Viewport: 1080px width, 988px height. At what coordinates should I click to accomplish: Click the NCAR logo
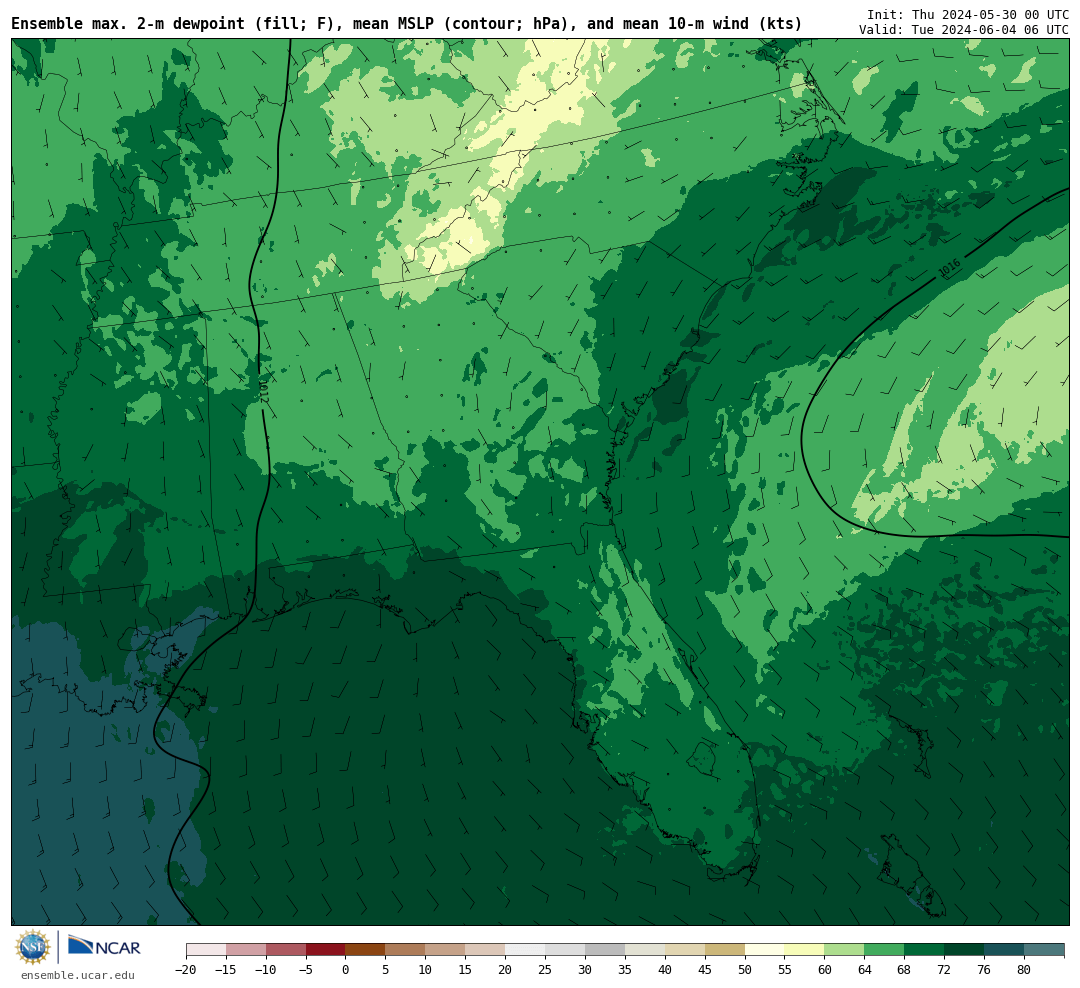click(x=104, y=946)
